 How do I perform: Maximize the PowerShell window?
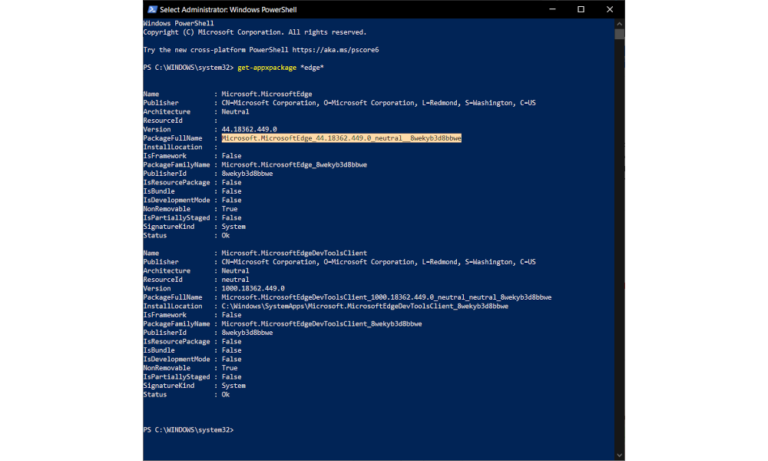[x=580, y=9]
